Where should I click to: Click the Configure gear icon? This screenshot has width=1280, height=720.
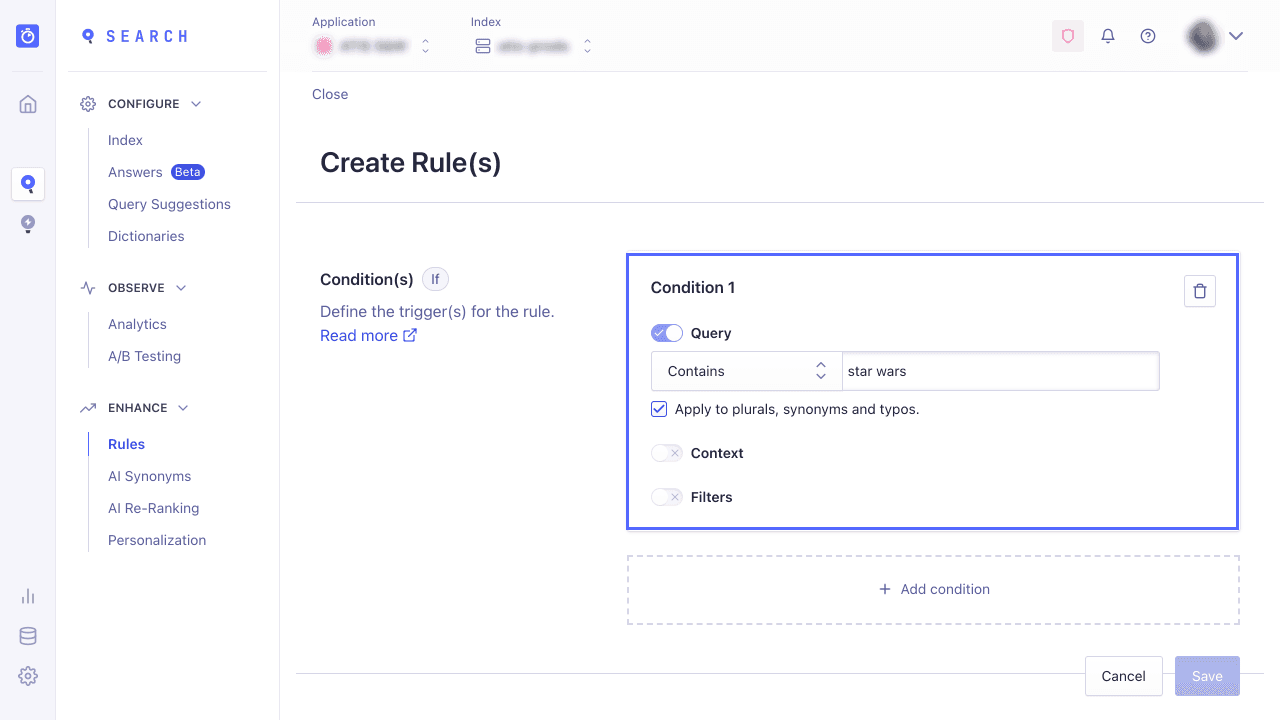pos(88,104)
